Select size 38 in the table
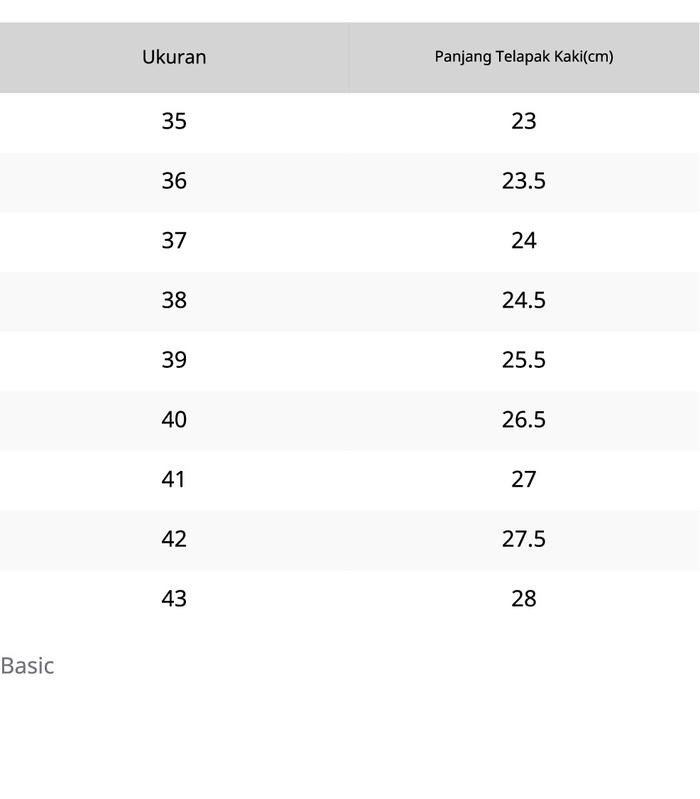Viewport: 700px width, 799px height. 174,300
